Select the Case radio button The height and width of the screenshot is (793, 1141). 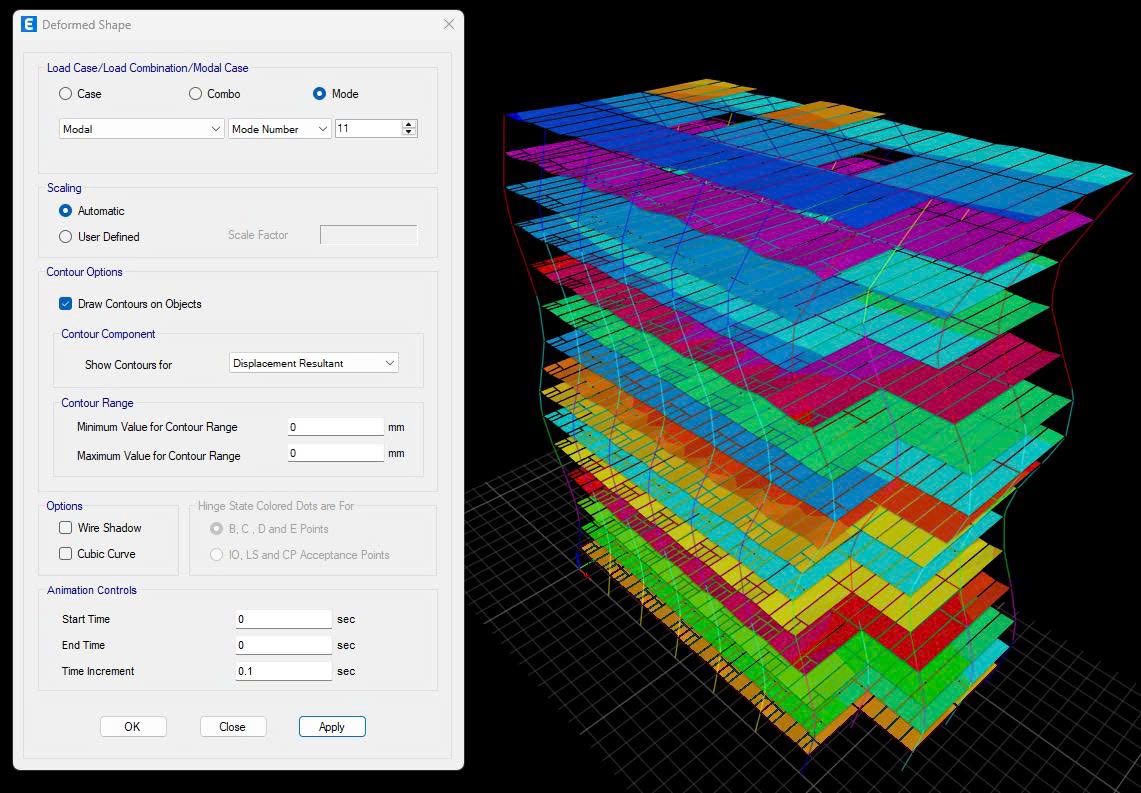point(65,94)
